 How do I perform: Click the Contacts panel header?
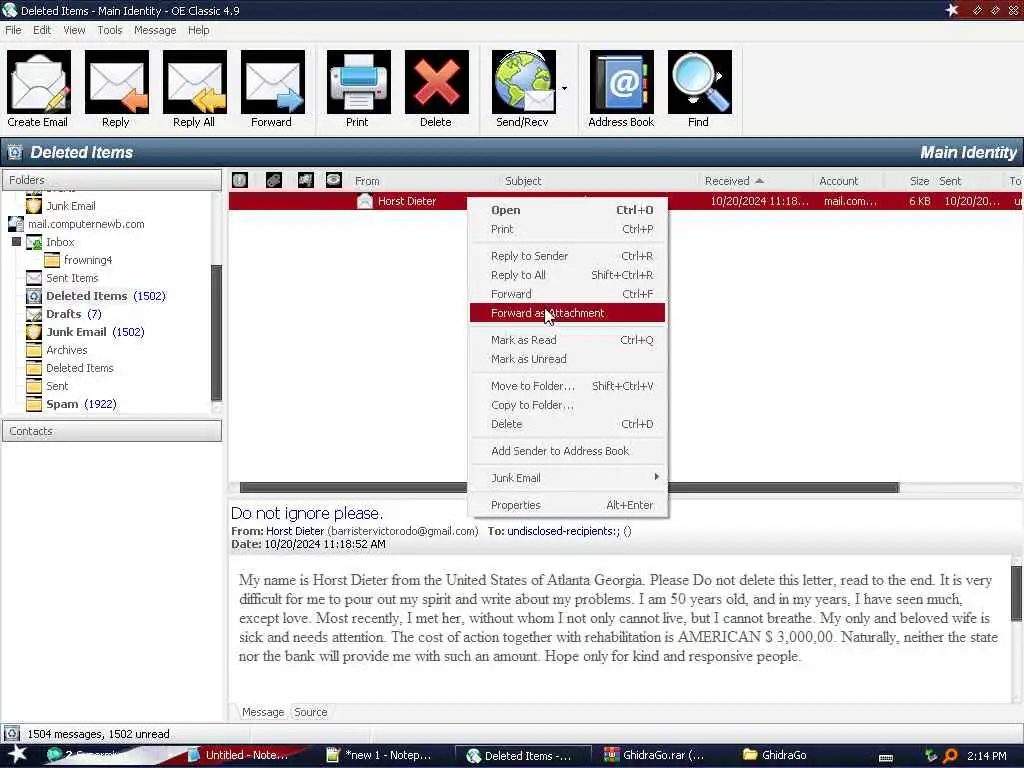click(112, 431)
